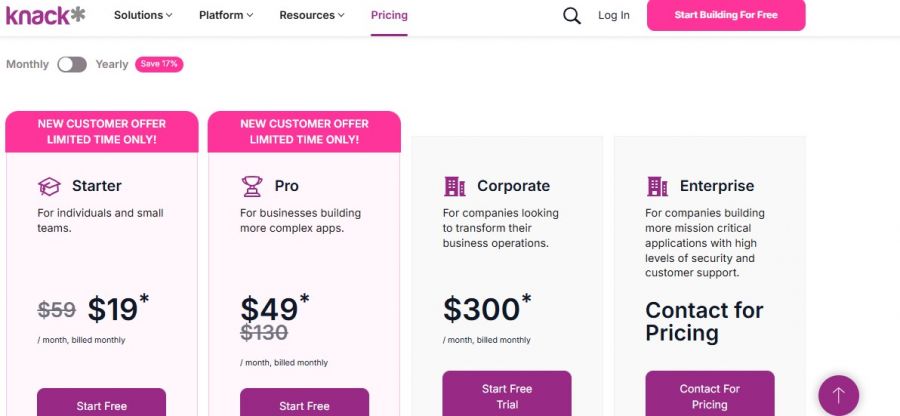Click the Save 17% badge

tap(159, 64)
